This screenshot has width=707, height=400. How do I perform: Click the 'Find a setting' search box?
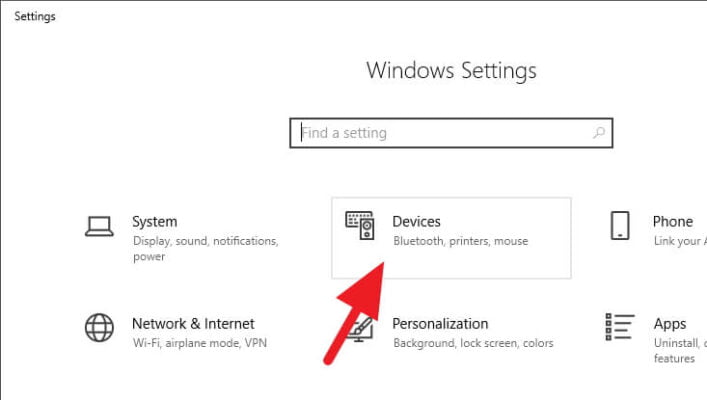click(x=451, y=133)
